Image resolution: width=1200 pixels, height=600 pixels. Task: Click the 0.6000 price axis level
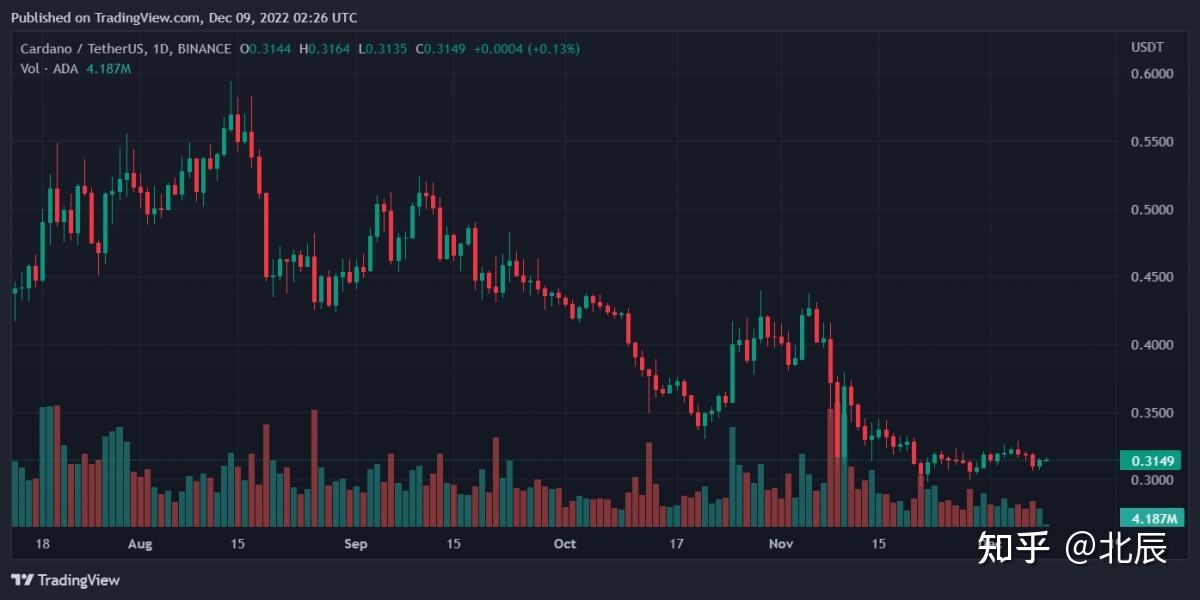click(1151, 74)
